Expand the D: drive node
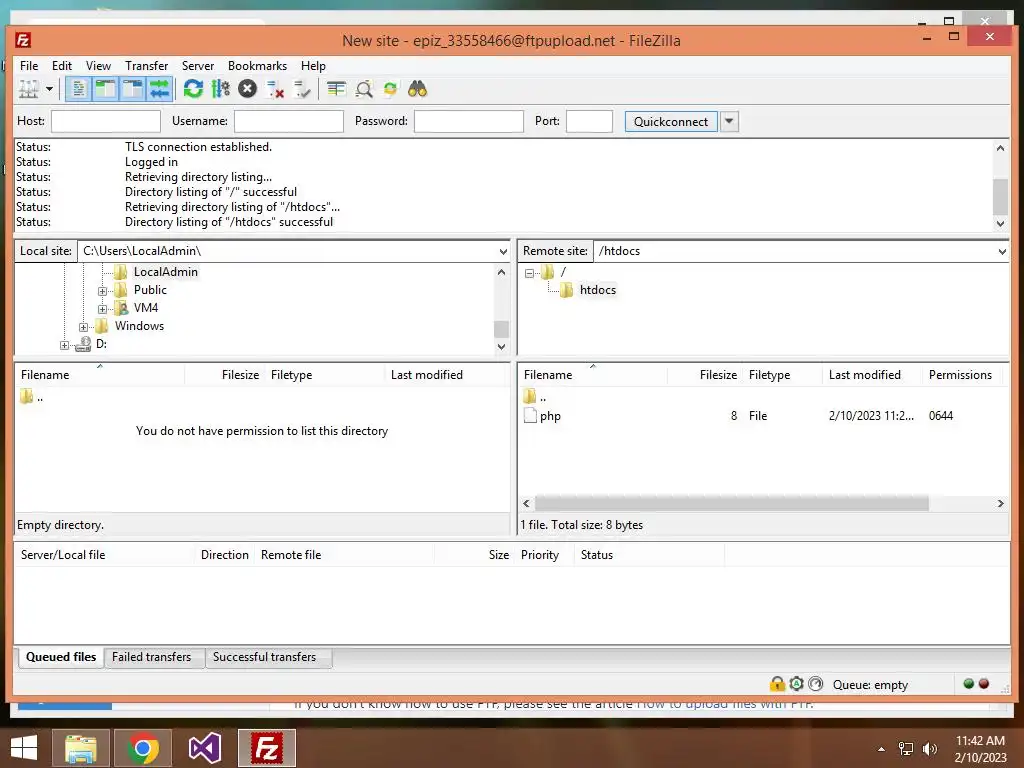 tap(64, 345)
